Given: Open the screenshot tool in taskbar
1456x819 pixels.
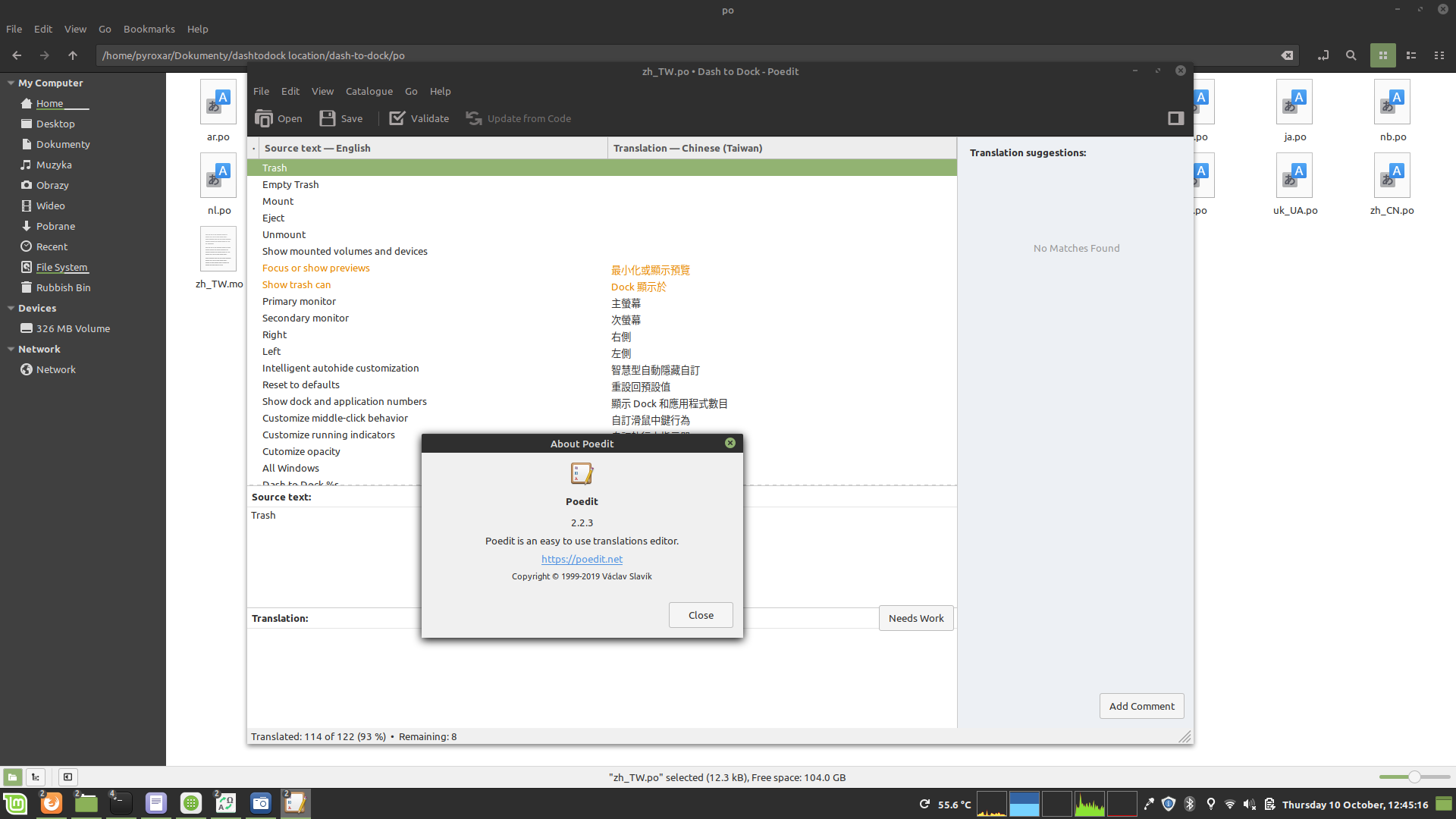Looking at the screenshot, I should pos(260,804).
